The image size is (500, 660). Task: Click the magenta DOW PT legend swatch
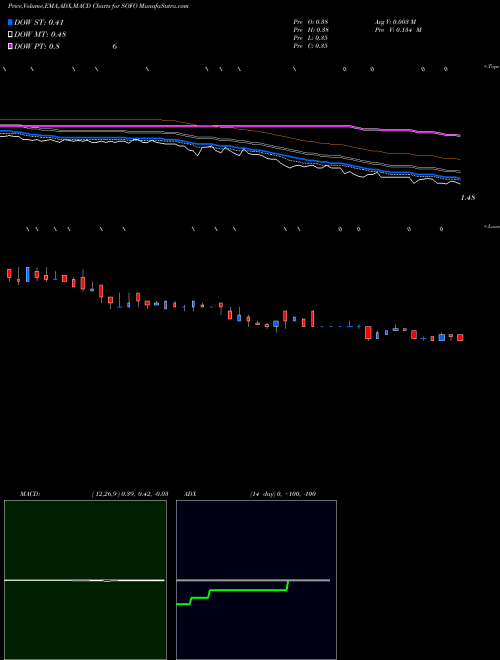pyautogui.click(x=10, y=46)
